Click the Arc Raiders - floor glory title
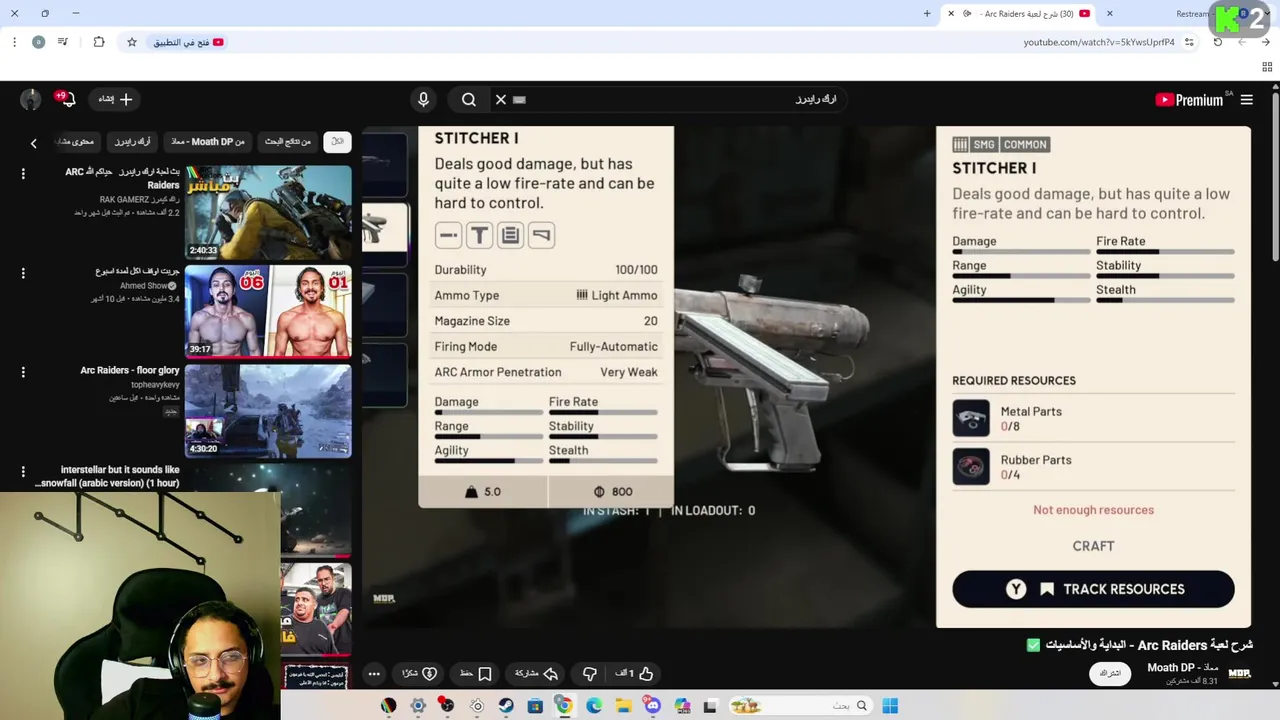This screenshot has width=1280, height=720. pyautogui.click(x=130, y=370)
